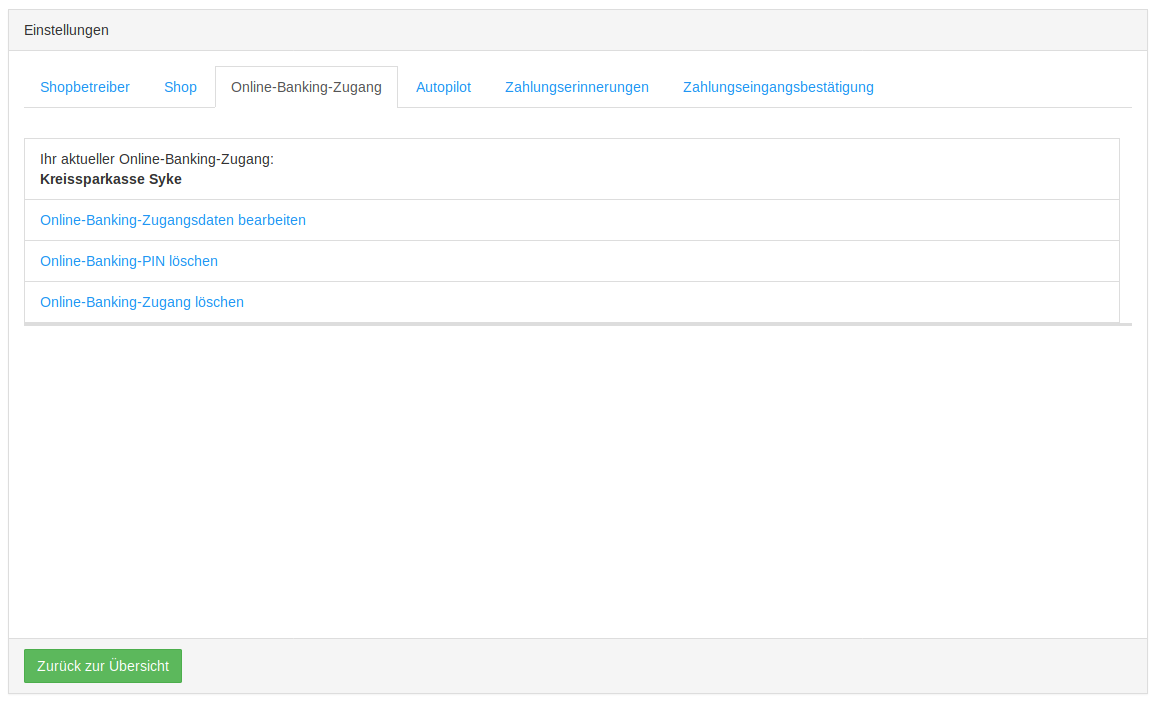1165x712 pixels.
Task: Click Online-Banking-Zugangsdaten bearbeiten link
Action: click(x=173, y=220)
